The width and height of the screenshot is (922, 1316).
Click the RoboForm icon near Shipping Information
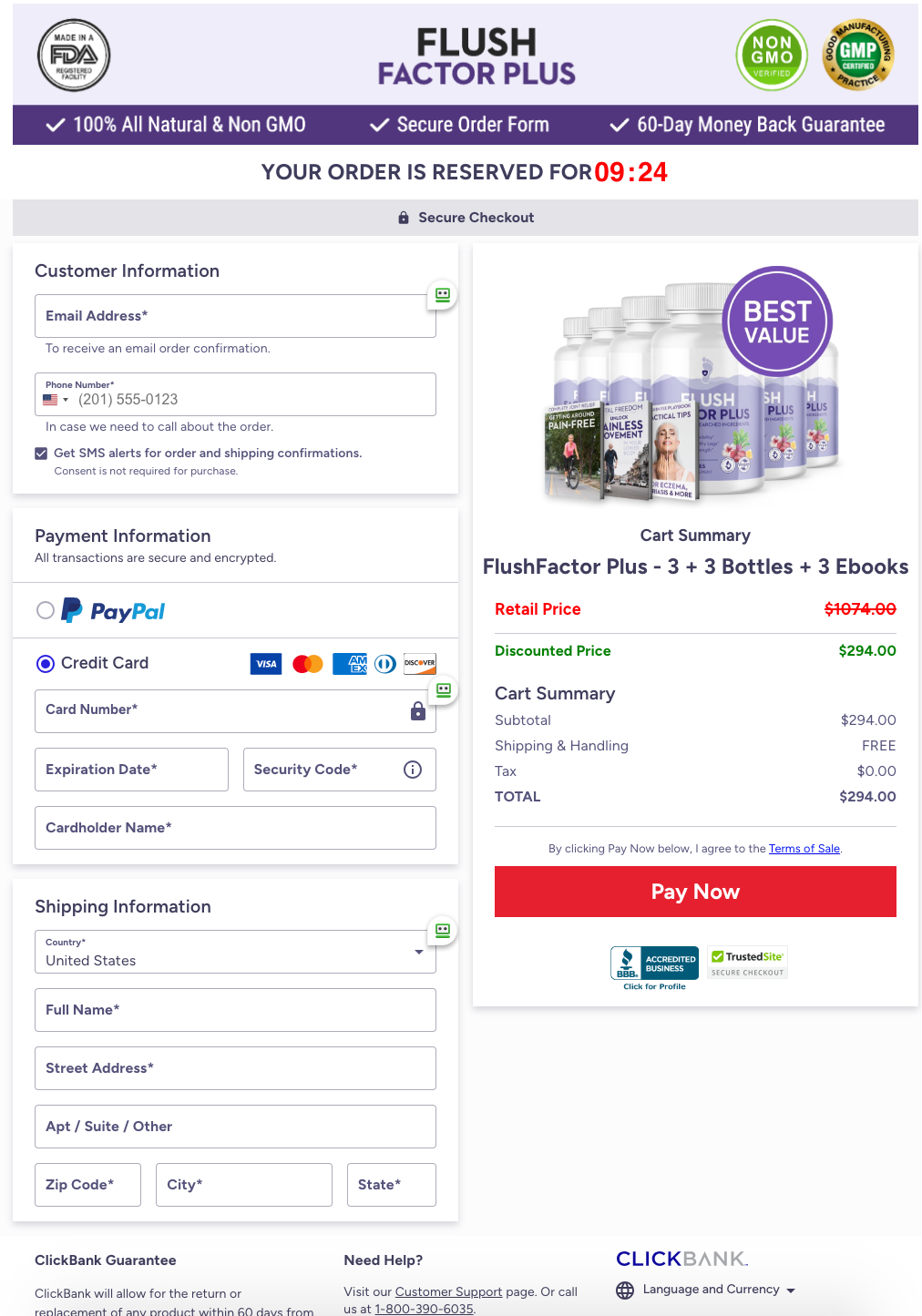pos(442,931)
